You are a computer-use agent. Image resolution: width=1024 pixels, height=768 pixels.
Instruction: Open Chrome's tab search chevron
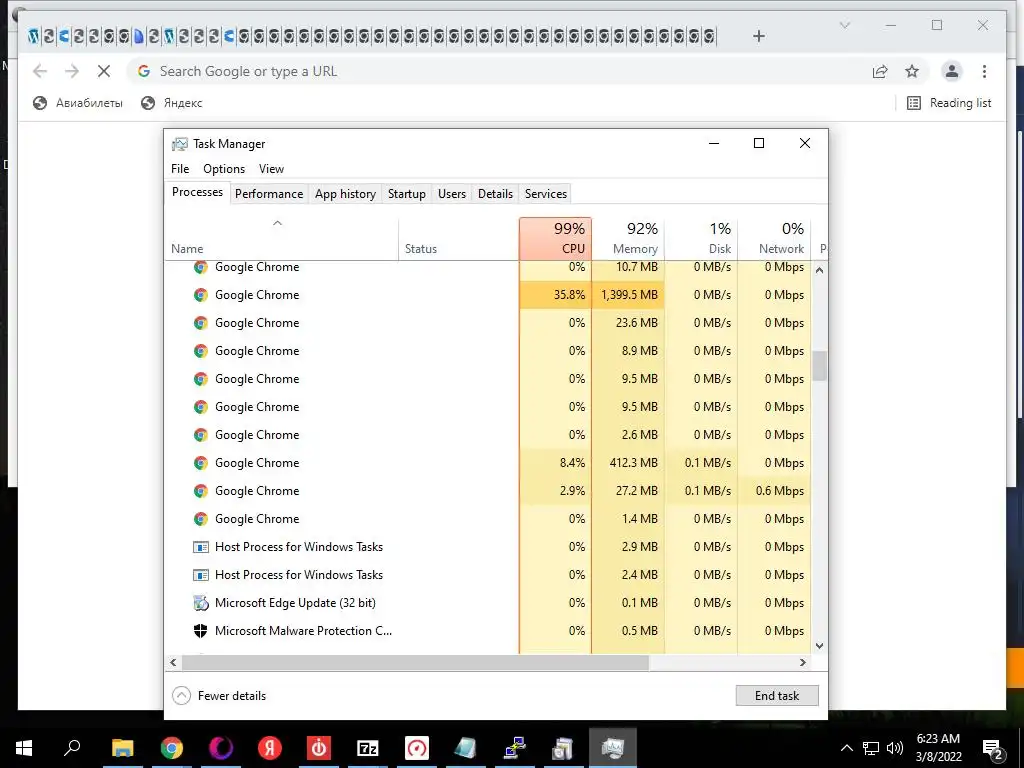[844, 25]
